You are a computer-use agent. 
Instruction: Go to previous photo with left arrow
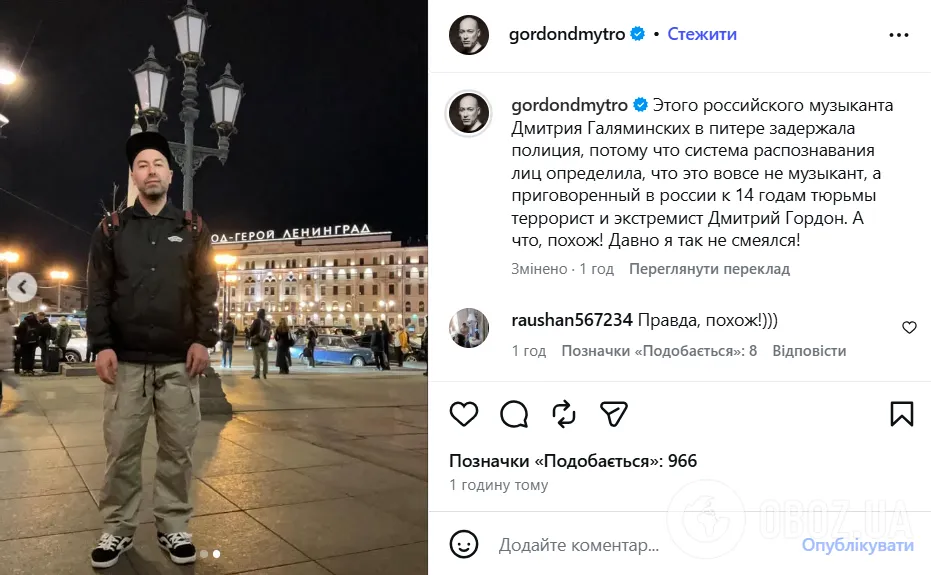(x=22, y=288)
